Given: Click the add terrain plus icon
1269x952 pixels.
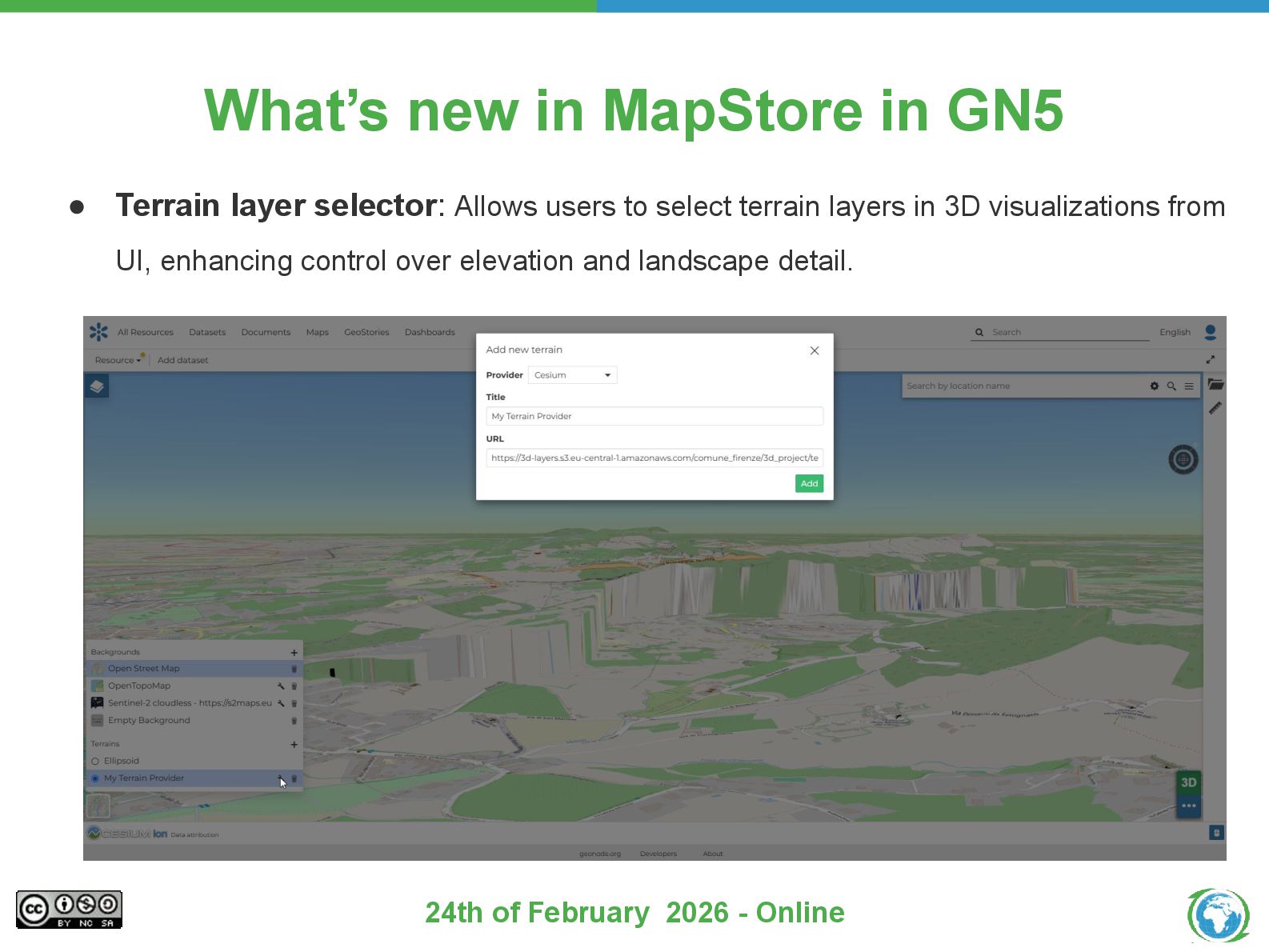Looking at the screenshot, I should click(294, 744).
